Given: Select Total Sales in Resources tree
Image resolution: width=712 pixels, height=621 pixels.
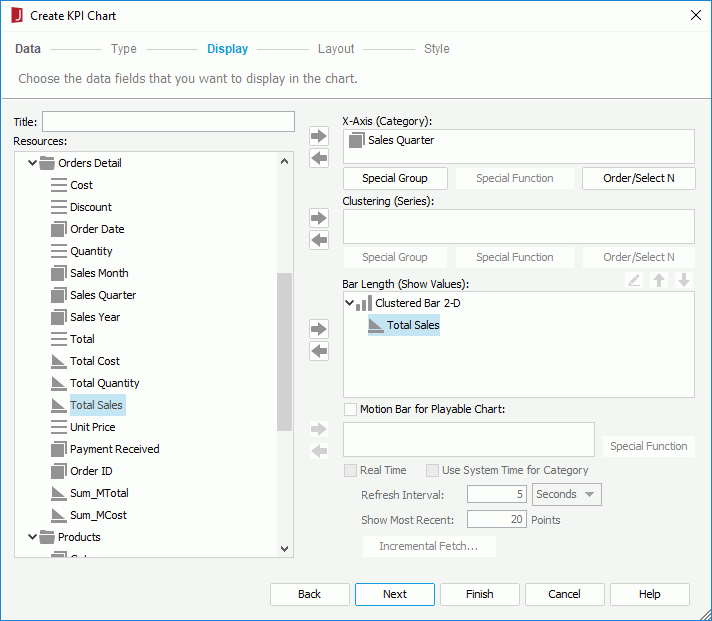Looking at the screenshot, I should (96, 405).
